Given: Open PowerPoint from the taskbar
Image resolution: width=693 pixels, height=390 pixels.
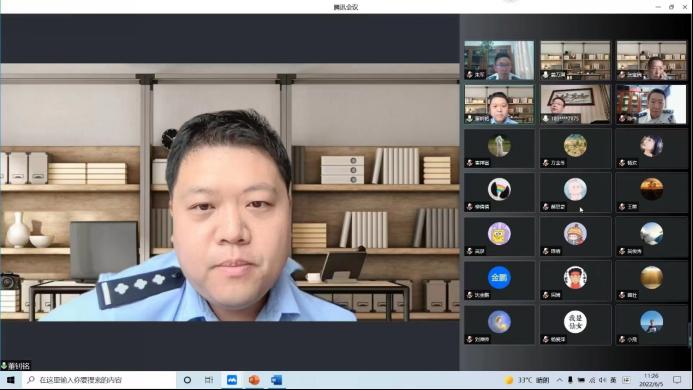Looking at the screenshot, I should click(x=254, y=380).
